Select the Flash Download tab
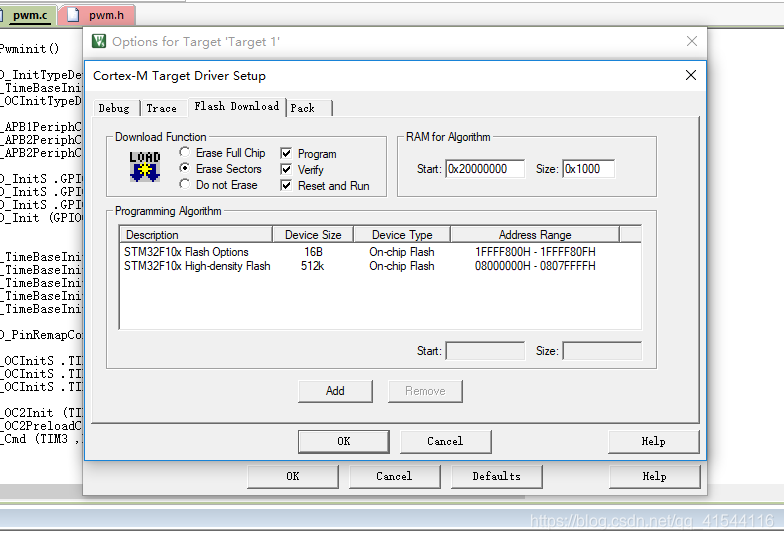Viewport: 784px width, 540px height. point(236,106)
